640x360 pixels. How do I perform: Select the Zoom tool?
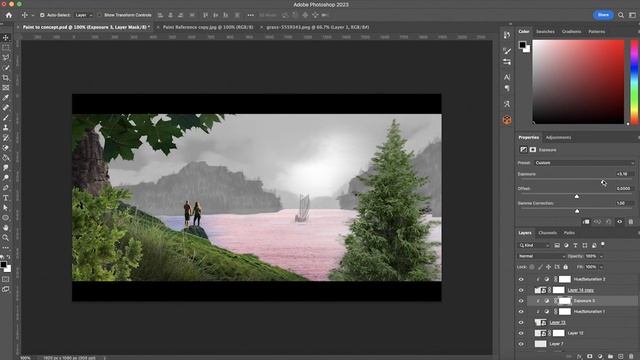click(6, 238)
